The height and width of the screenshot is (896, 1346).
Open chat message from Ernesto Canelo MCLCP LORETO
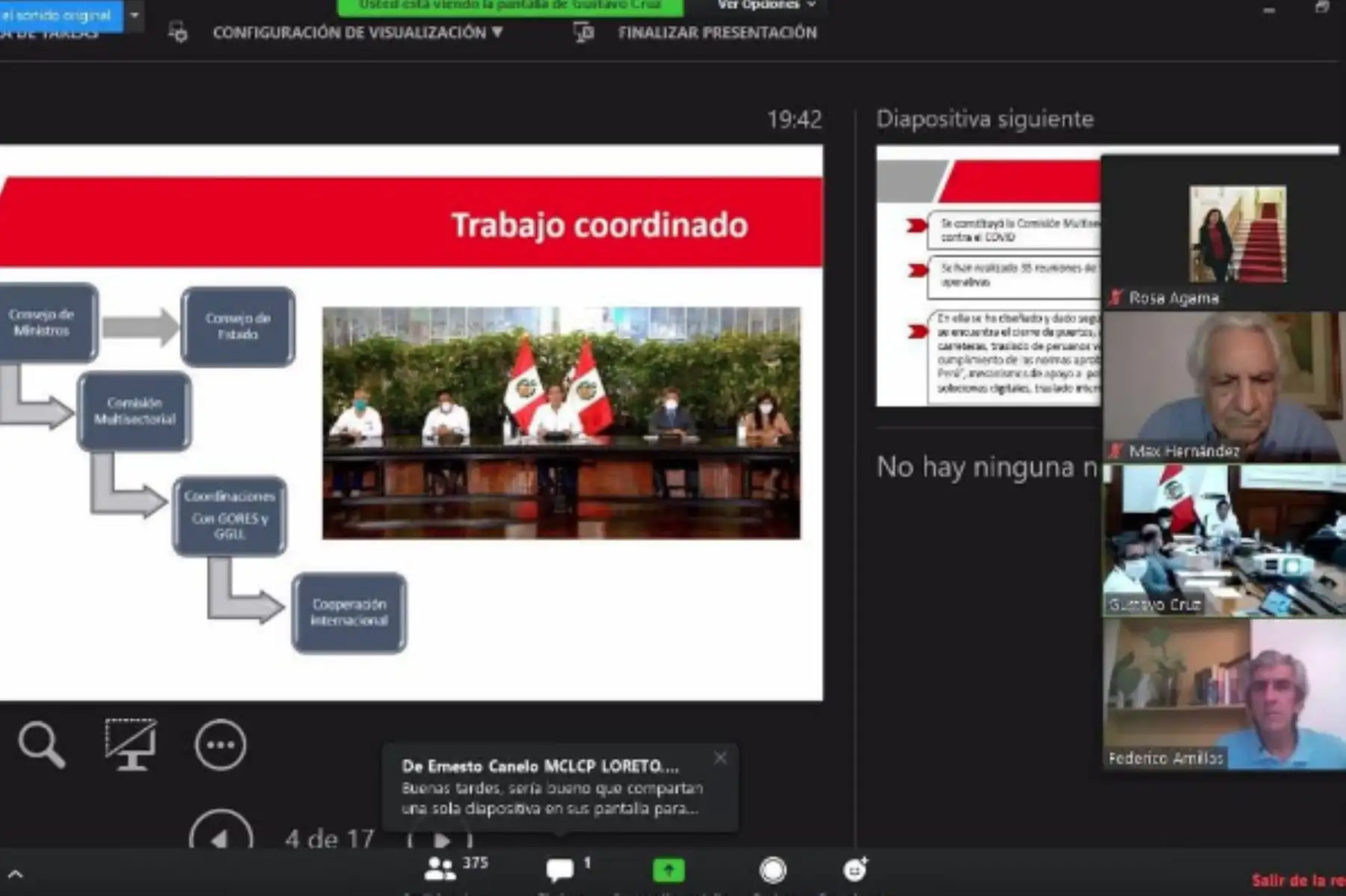click(560, 787)
